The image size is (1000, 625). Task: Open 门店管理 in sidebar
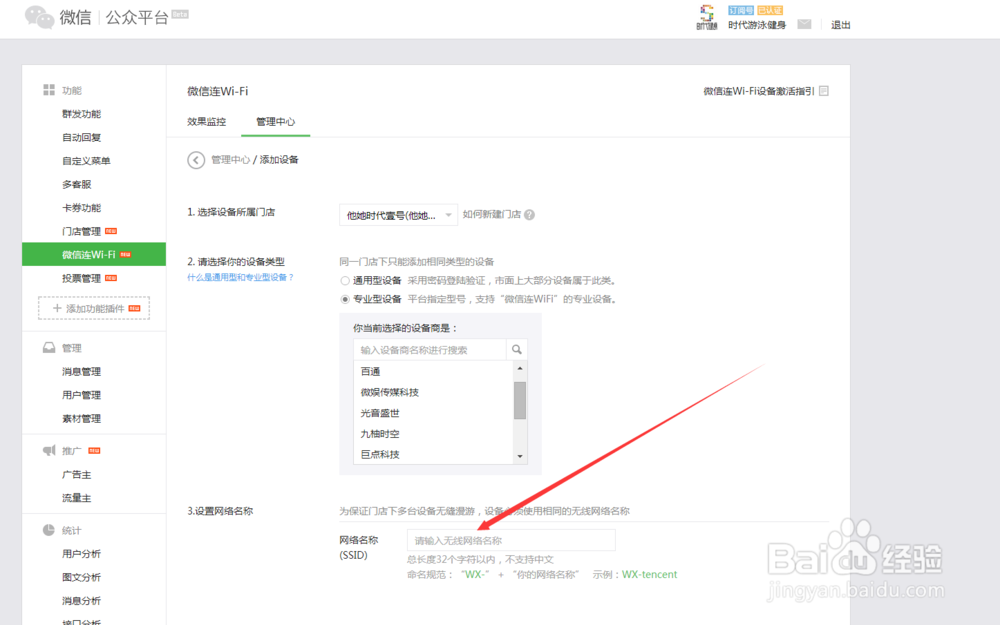(82, 232)
